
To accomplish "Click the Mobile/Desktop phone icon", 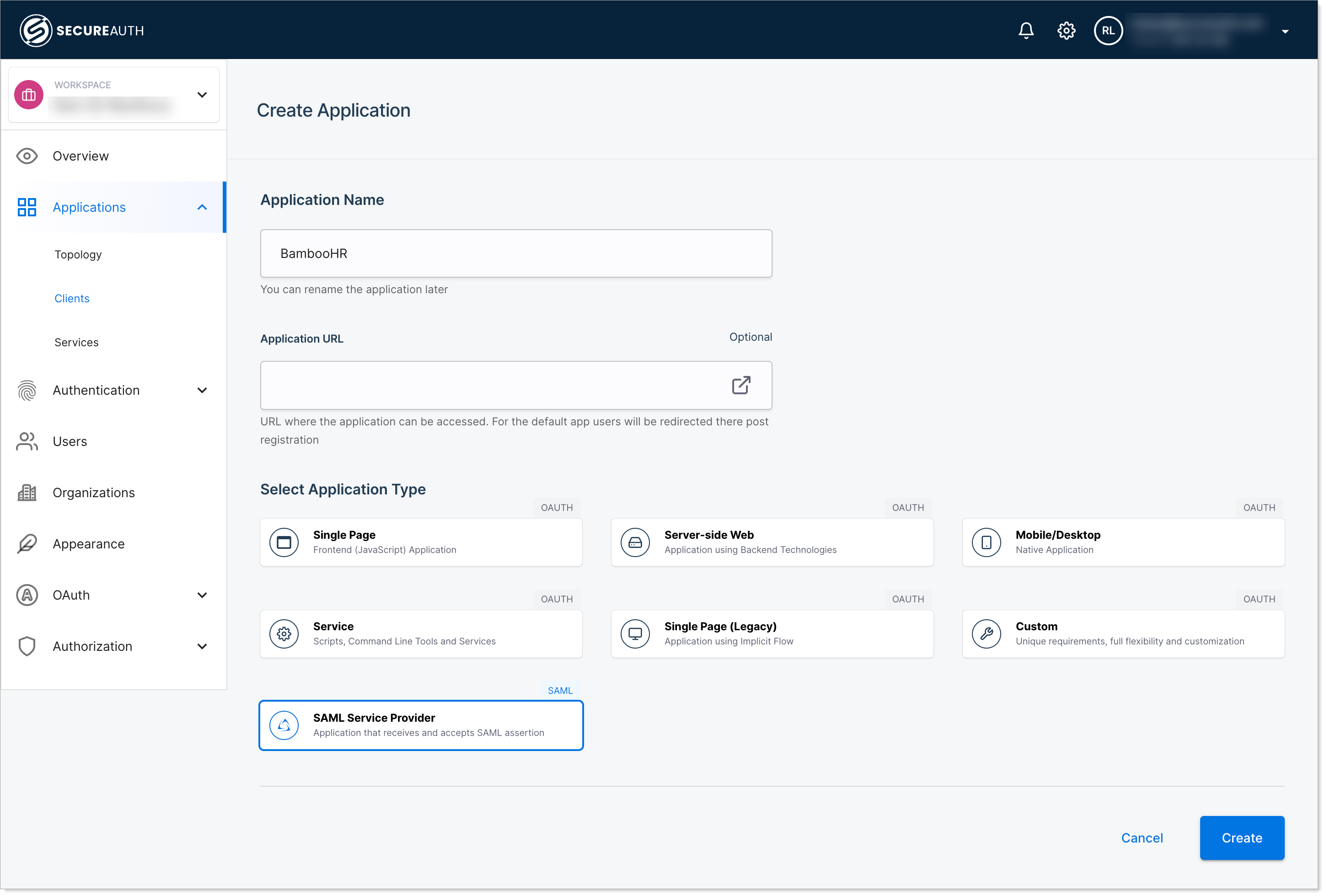I will click(987, 542).
